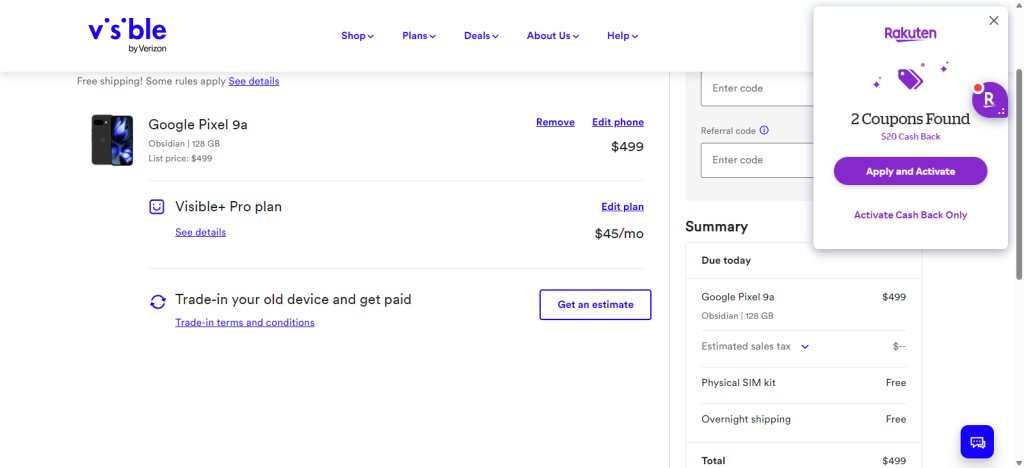Viewport: 1024px width, 468px height.
Task: Open the live chat bubble icon
Action: (x=977, y=442)
